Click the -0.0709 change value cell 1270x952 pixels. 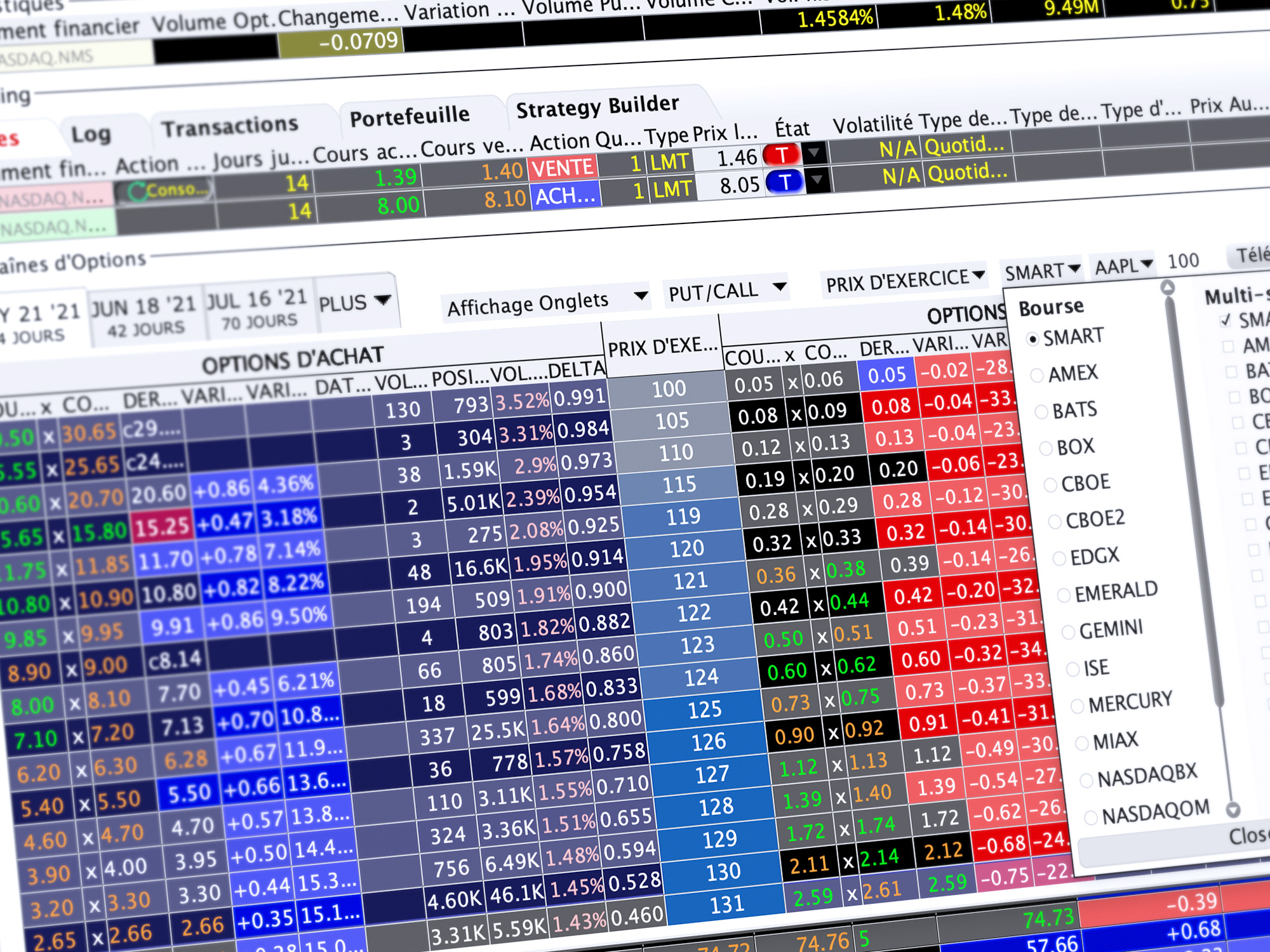click(341, 44)
